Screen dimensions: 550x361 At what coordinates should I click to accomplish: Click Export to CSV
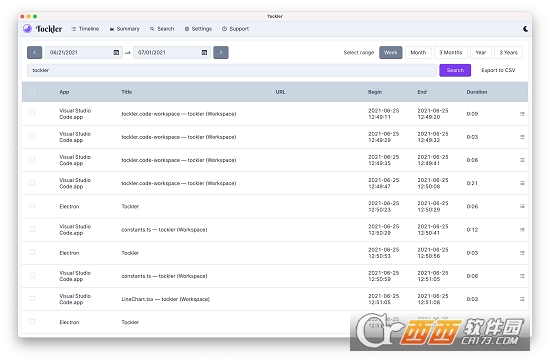[x=498, y=70]
